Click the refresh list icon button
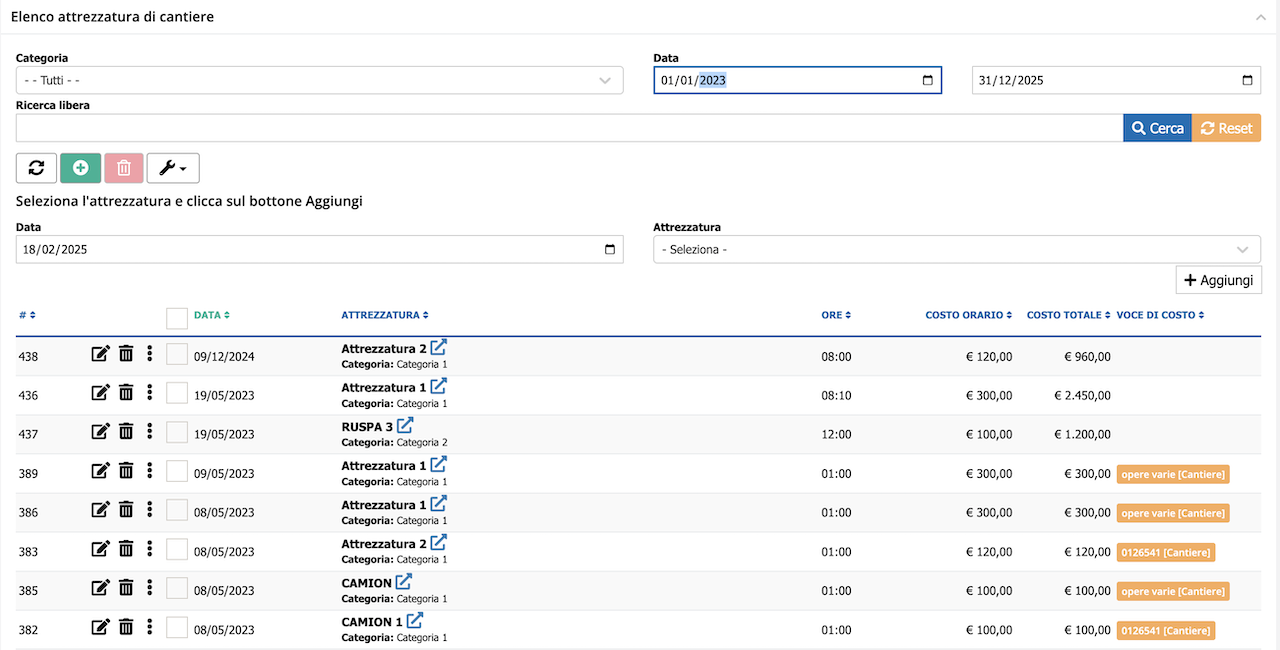 point(36,168)
